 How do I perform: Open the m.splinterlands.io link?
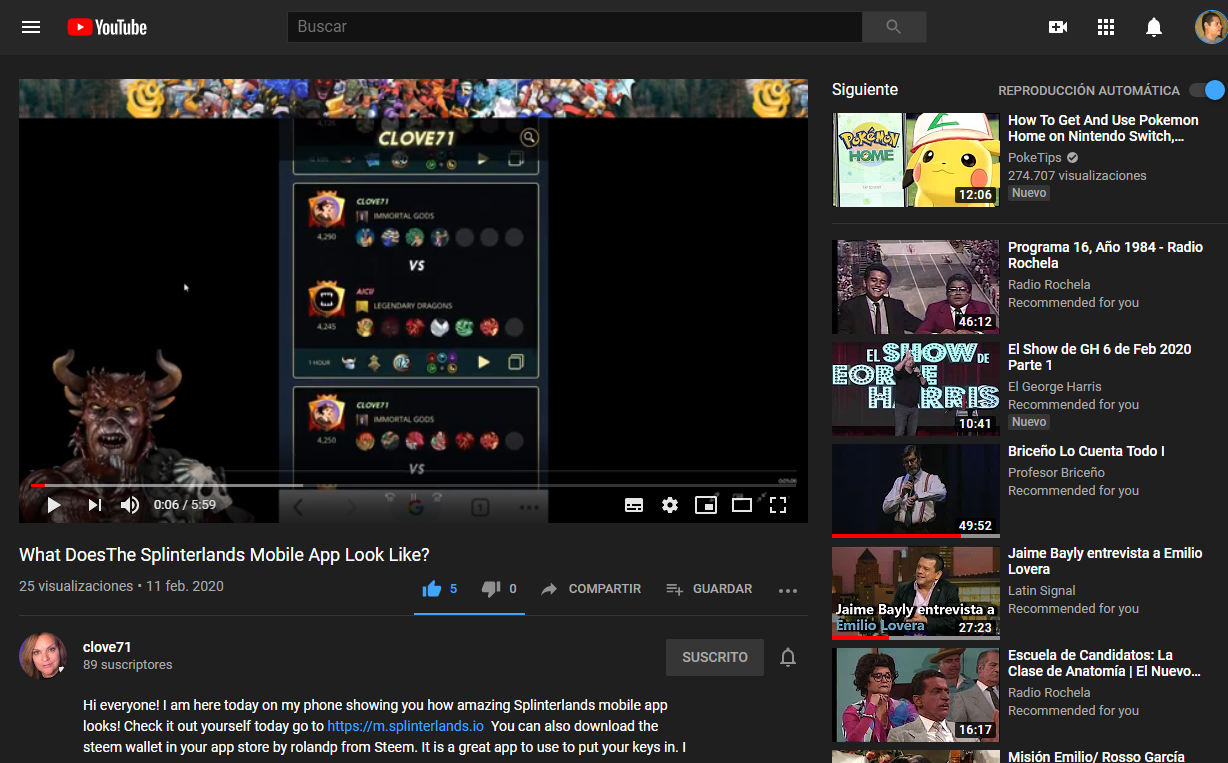click(x=406, y=726)
